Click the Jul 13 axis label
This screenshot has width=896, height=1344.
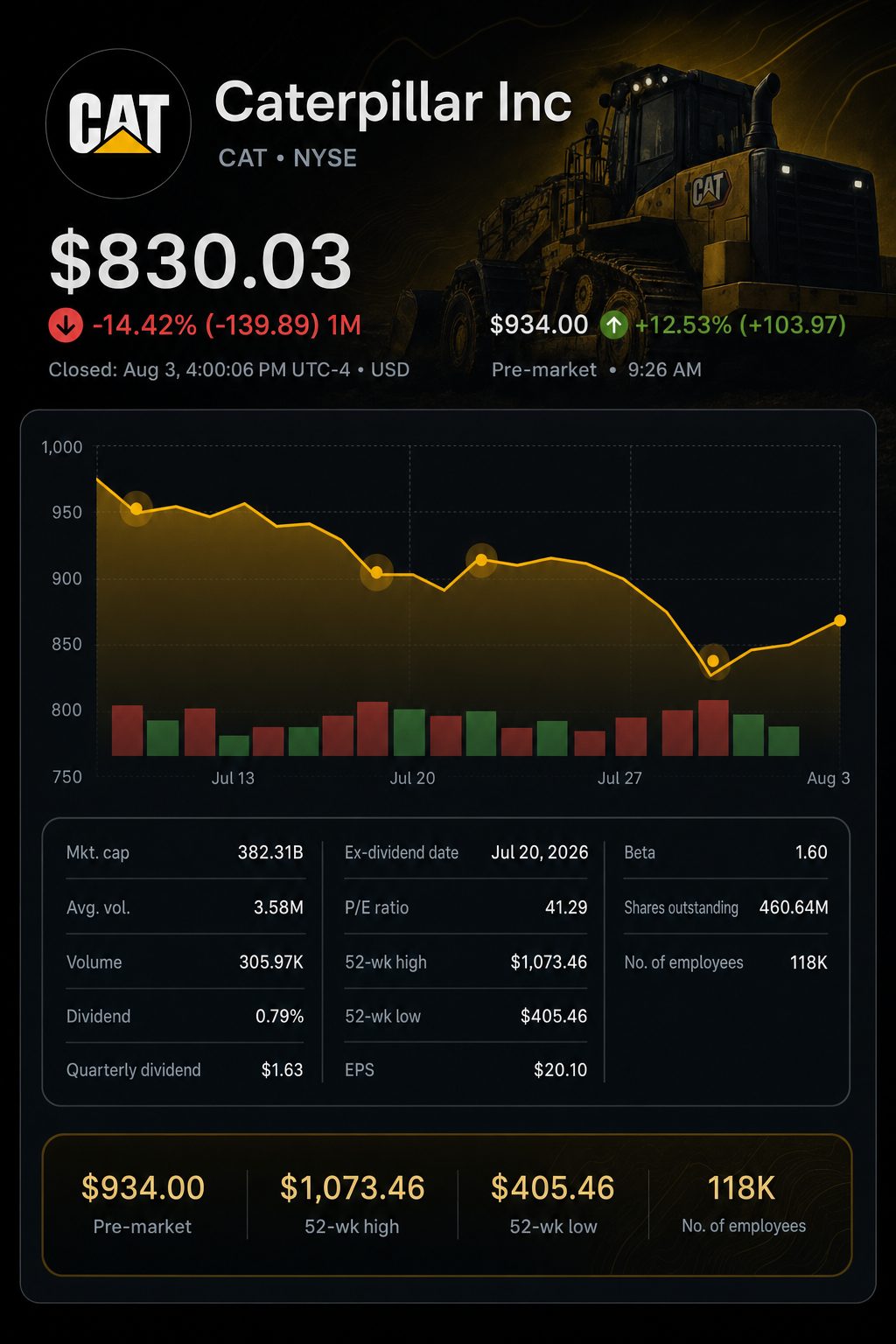click(233, 778)
